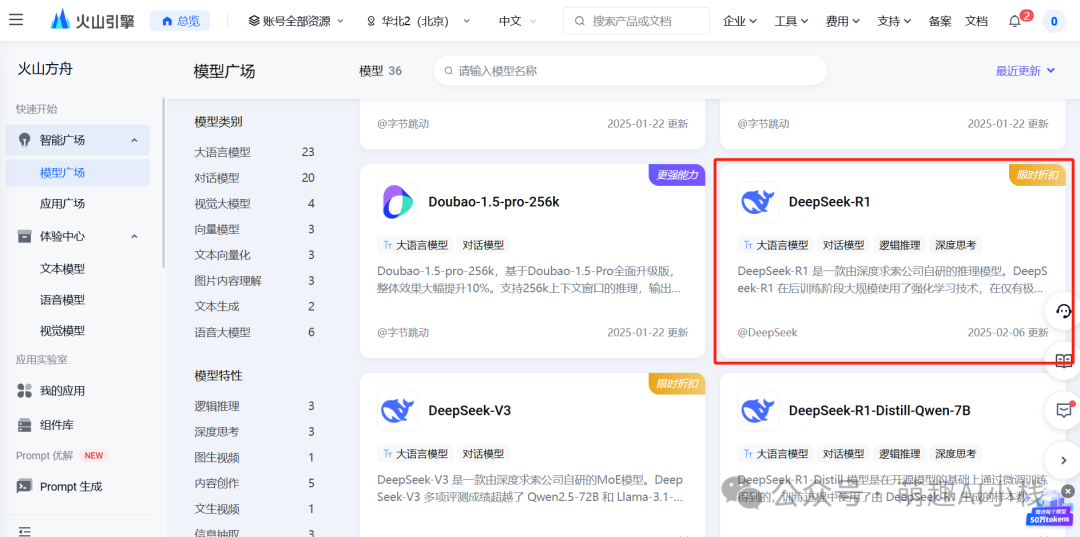Screen dimensions: 1080x537
Task: Collapse the 智能广场 sidebar section
Action: [x=134, y=140]
